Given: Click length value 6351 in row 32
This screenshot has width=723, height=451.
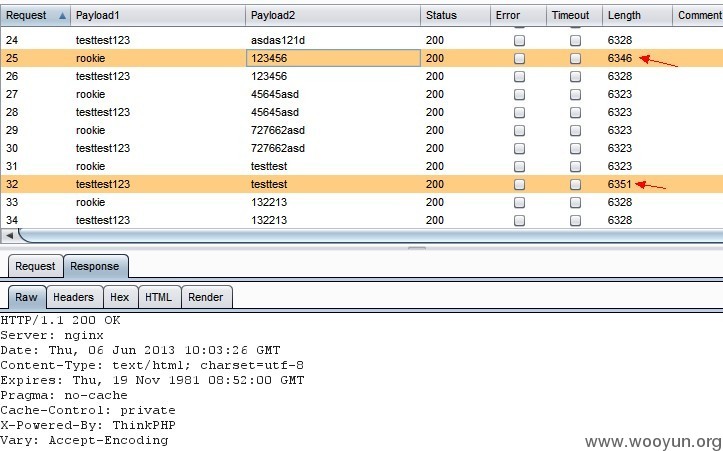Looking at the screenshot, I should pos(620,184).
